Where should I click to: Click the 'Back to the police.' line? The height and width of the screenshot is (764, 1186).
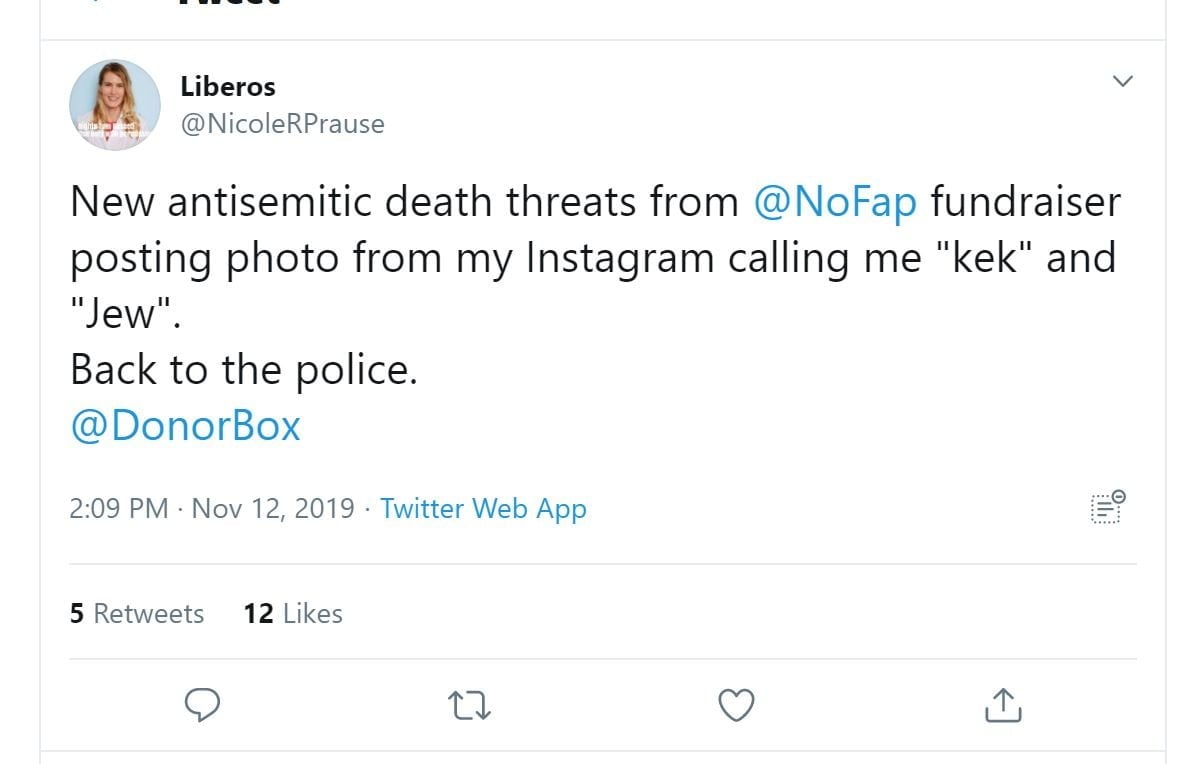[243, 371]
